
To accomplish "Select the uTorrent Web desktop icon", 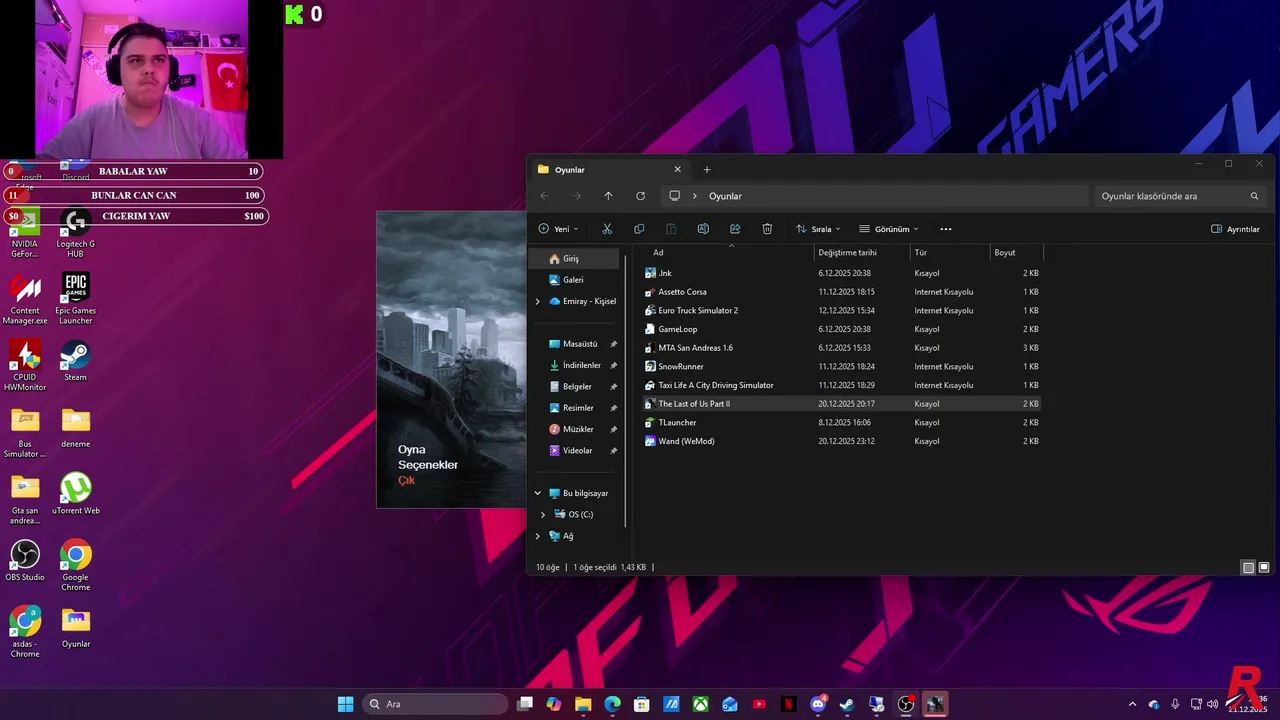I will [x=75, y=495].
